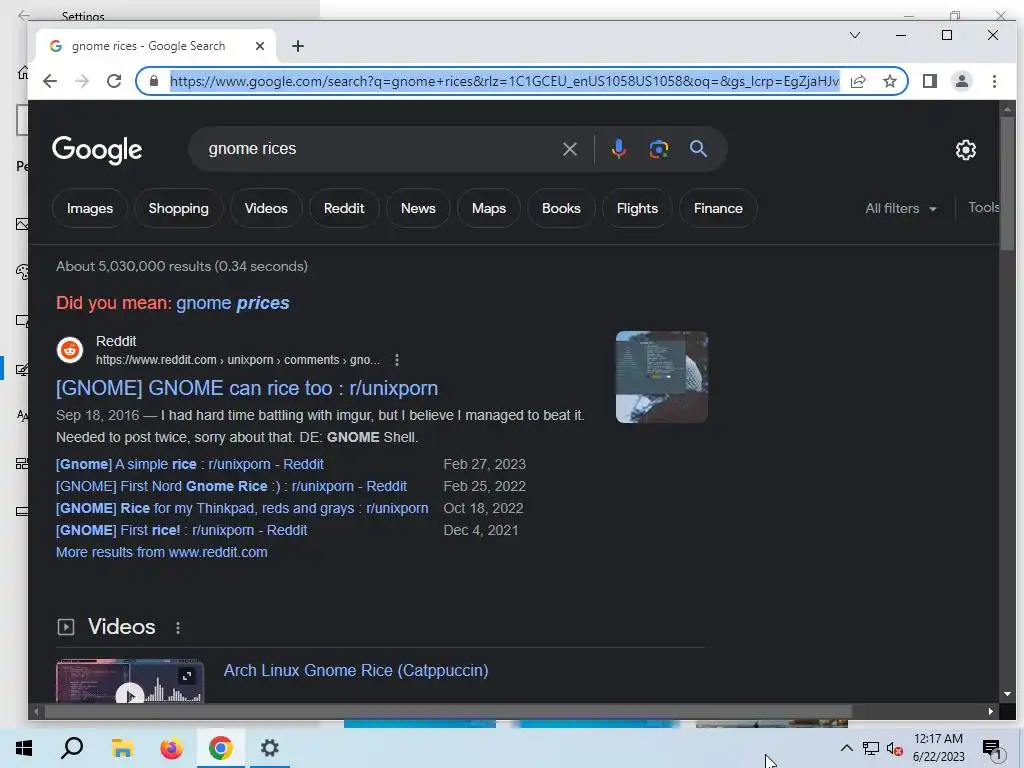The image size is (1024, 768).
Task: Share this page using address bar icon
Action: coord(857,81)
